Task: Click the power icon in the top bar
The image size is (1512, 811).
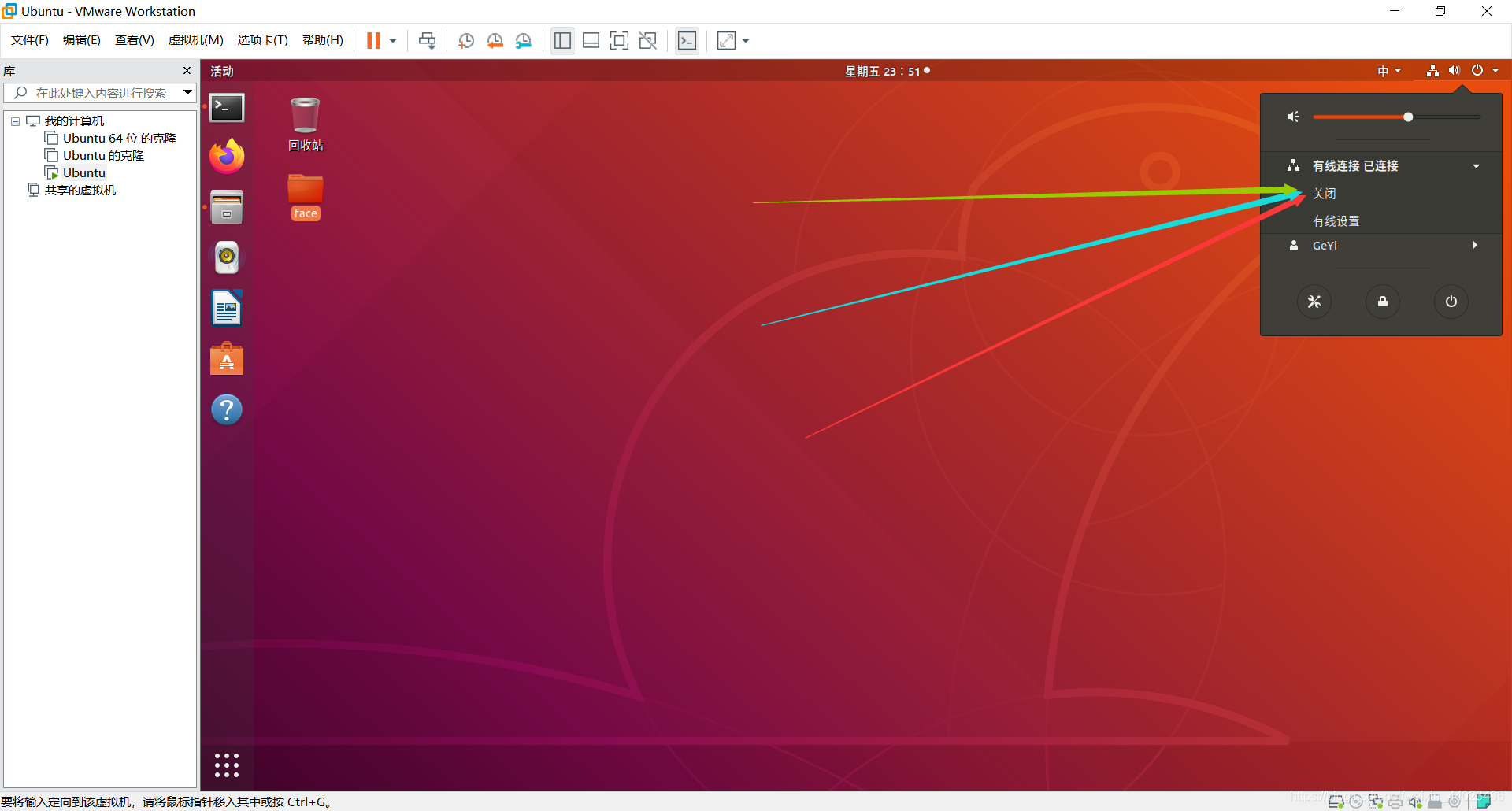Action: 1477,71
